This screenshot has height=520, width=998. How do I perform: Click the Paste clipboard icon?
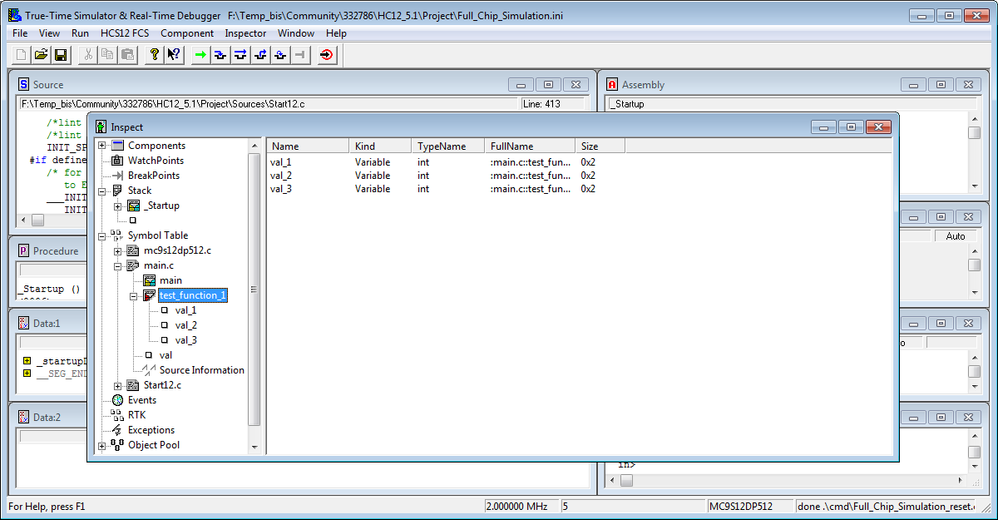[x=127, y=55]
